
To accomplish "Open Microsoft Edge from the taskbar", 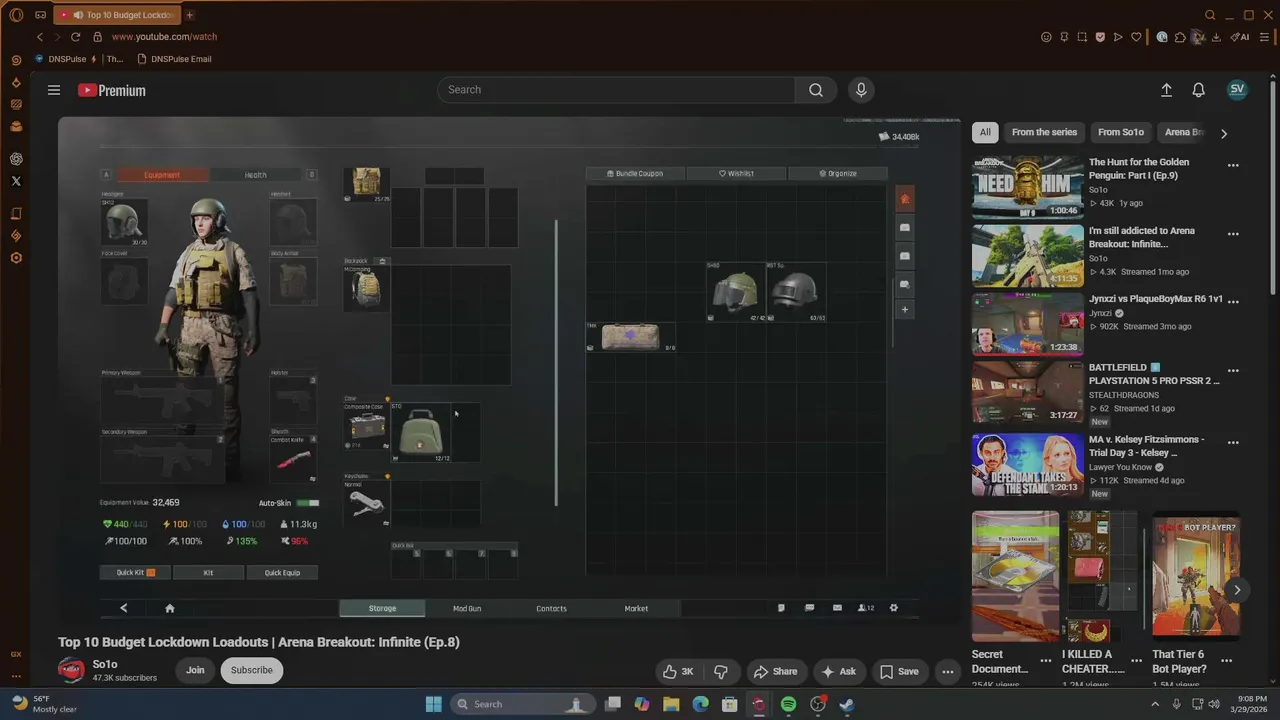I will pos(700,704).
